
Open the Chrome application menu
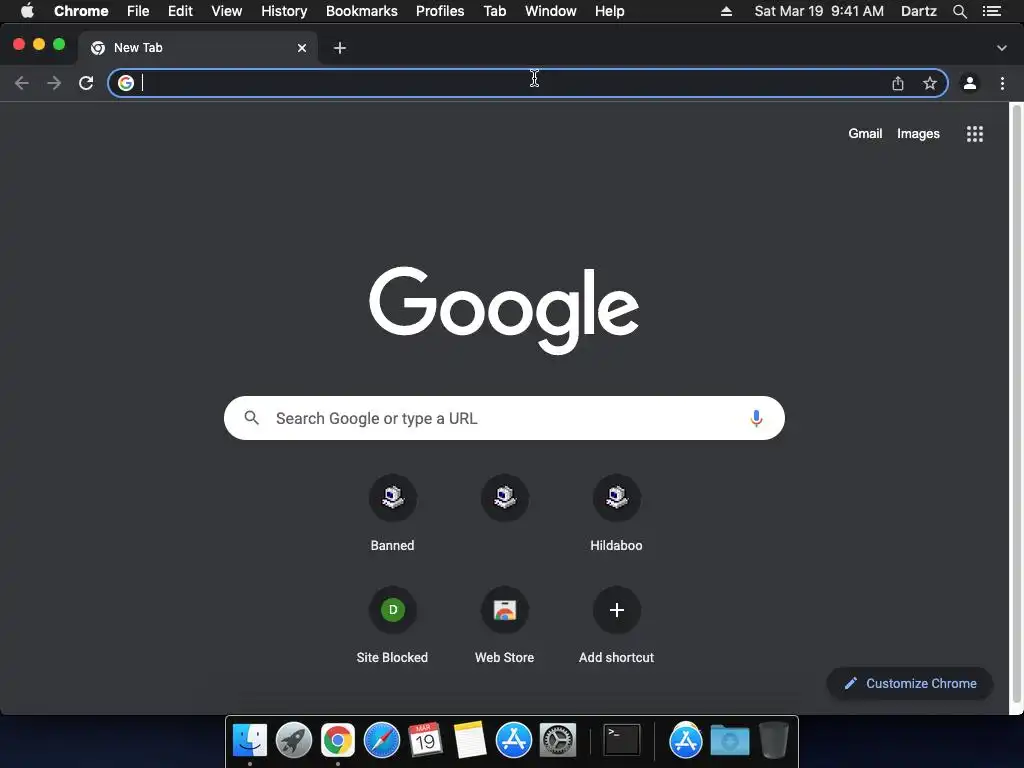(81, 11)
